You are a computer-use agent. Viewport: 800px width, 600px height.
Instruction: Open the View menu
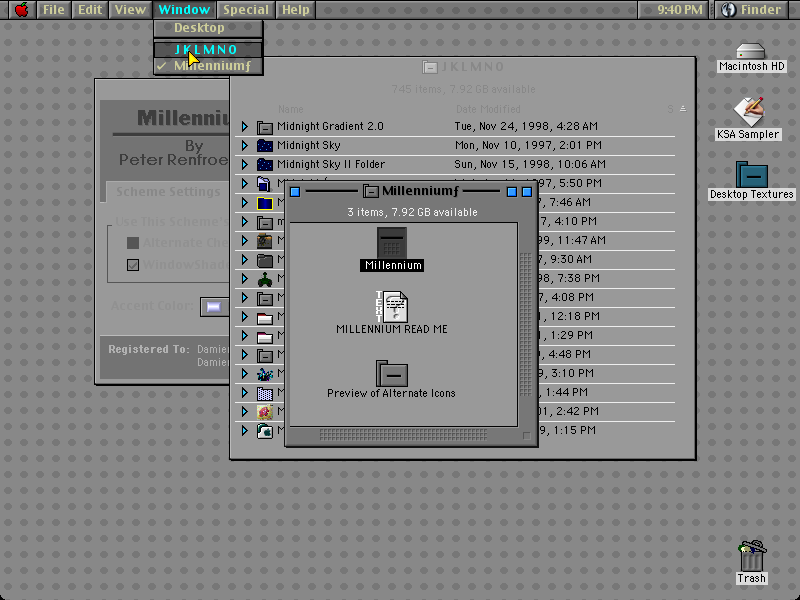[x=130, y=10]
